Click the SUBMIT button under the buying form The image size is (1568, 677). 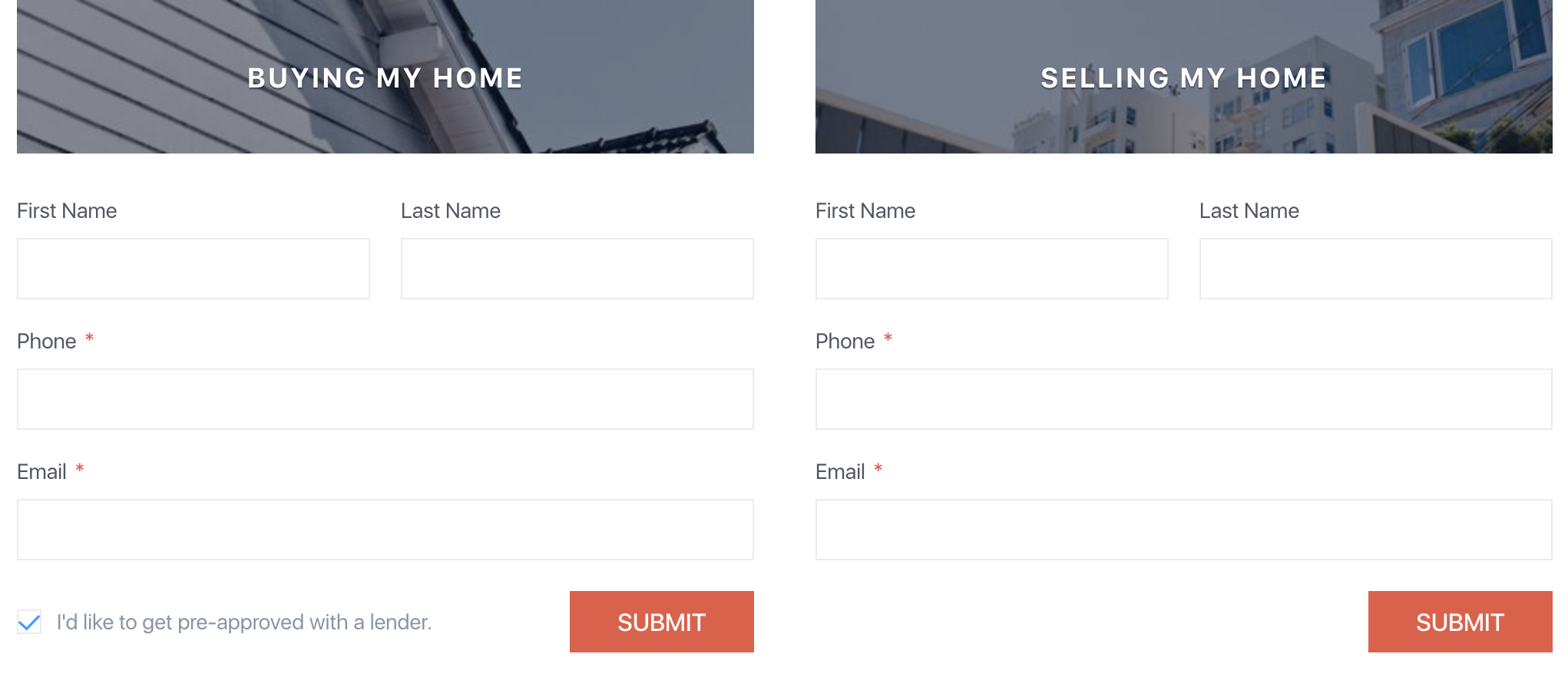660,621
